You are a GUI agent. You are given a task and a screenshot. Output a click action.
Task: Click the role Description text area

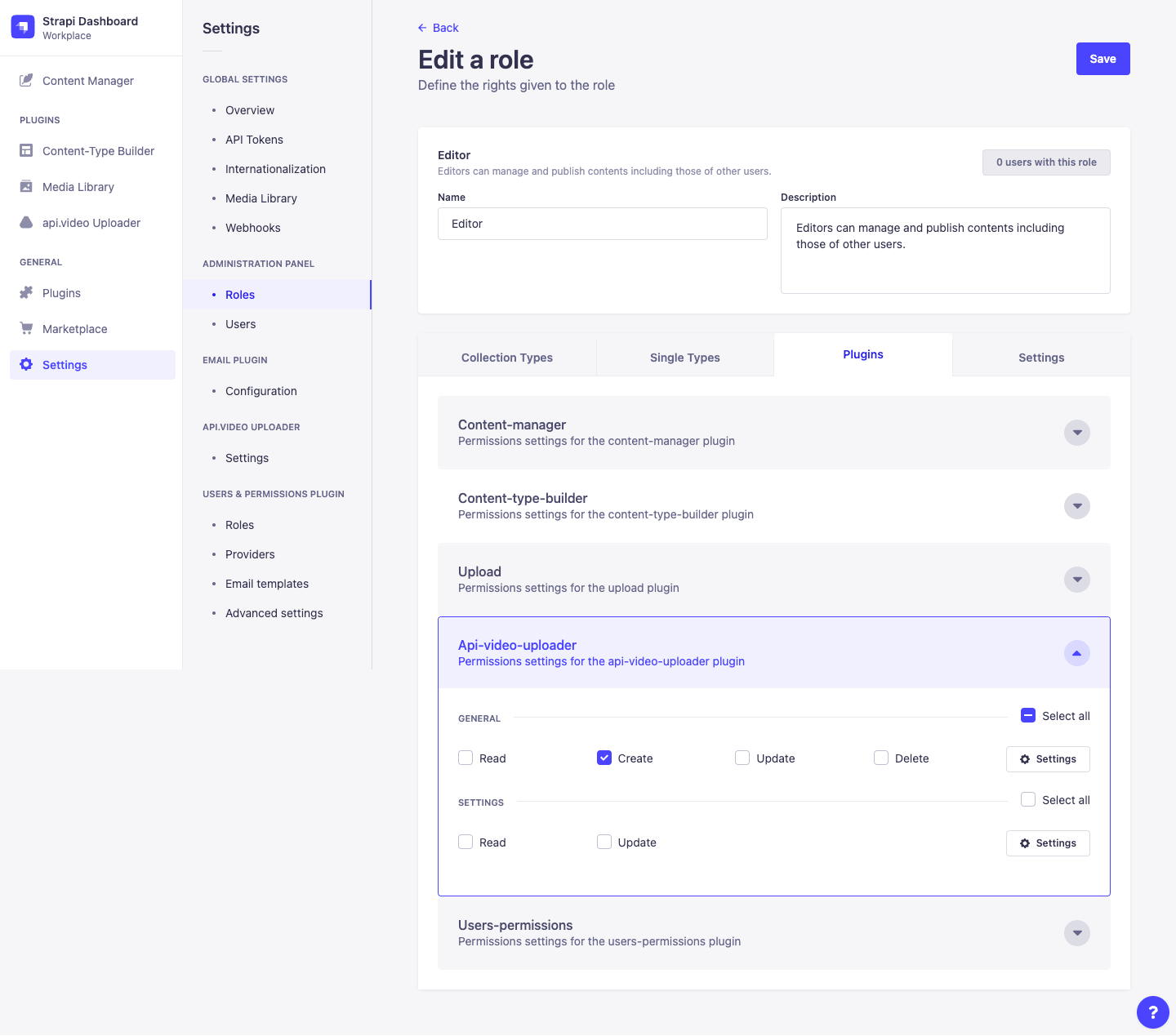pos(946,251)
